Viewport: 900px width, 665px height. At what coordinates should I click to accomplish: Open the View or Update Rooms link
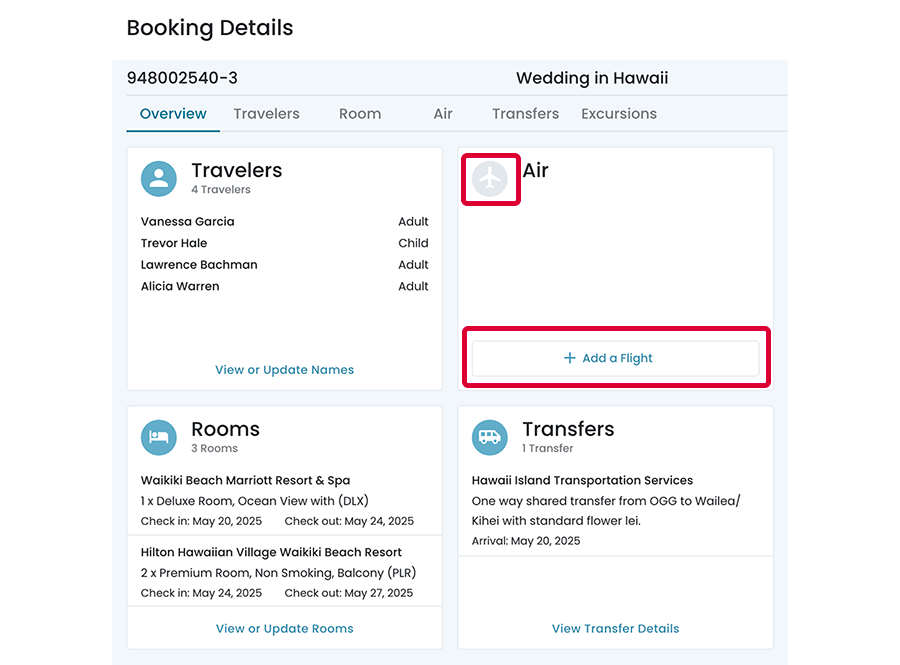[x=284, y=629]
